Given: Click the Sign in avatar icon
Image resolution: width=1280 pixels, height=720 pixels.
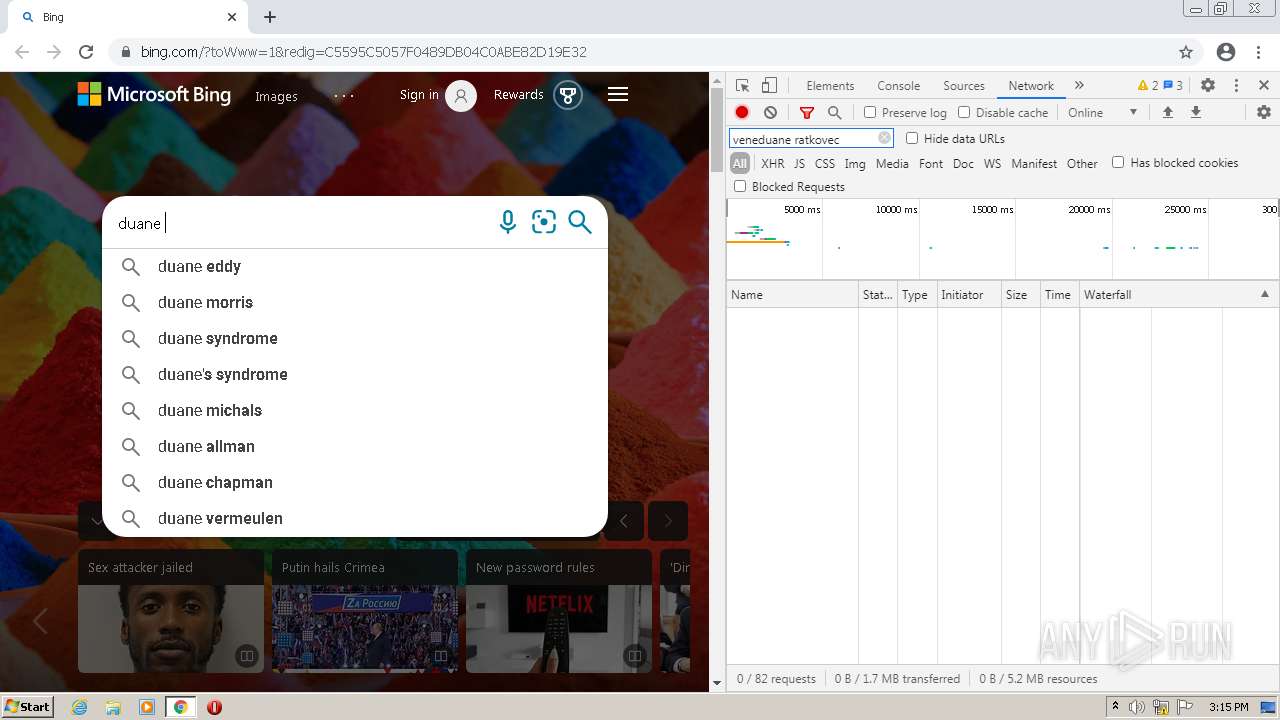Looking at the screenshot, I should 461,95.
